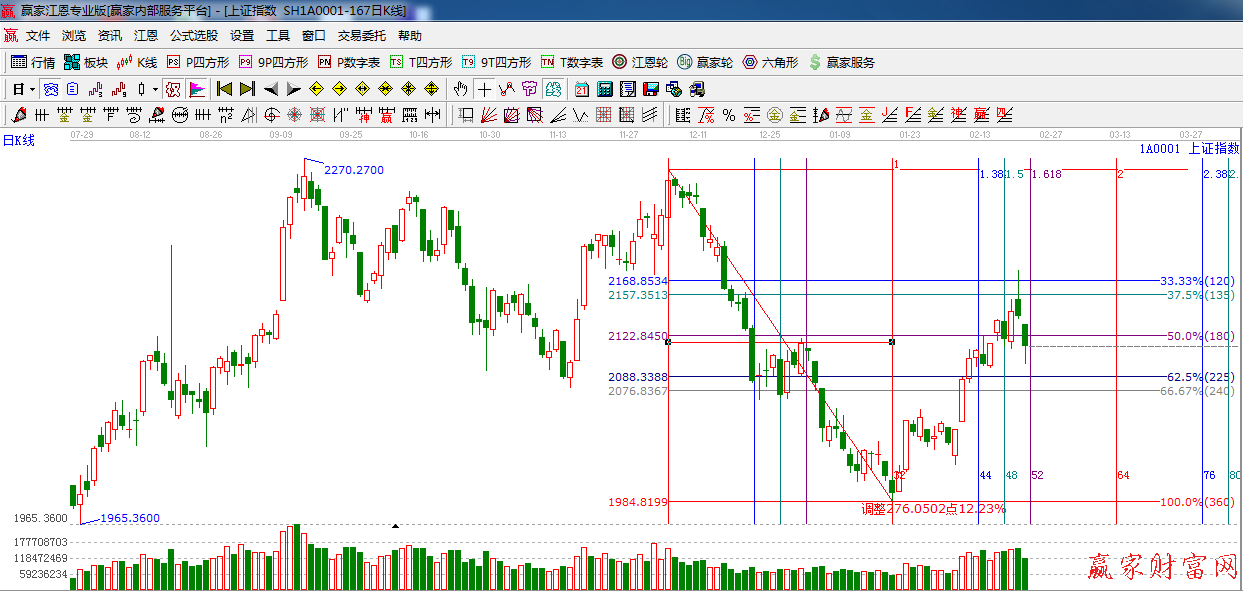This screenshot has height=591, width=1243.
Task: Toggle the 权 price adjustment button
Action: [x=173, y=89]
